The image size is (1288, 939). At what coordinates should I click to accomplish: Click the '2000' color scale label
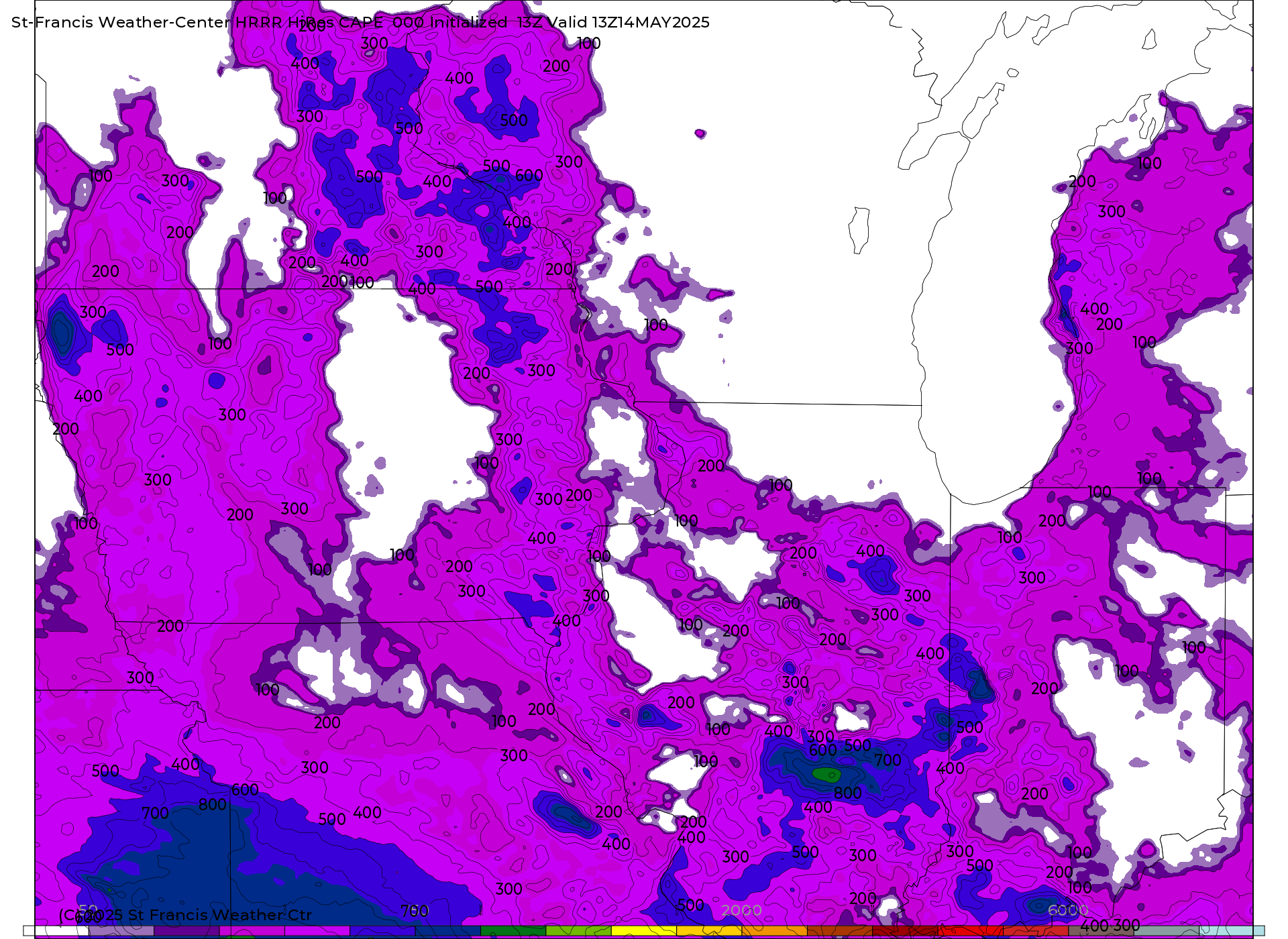[741, 910]
